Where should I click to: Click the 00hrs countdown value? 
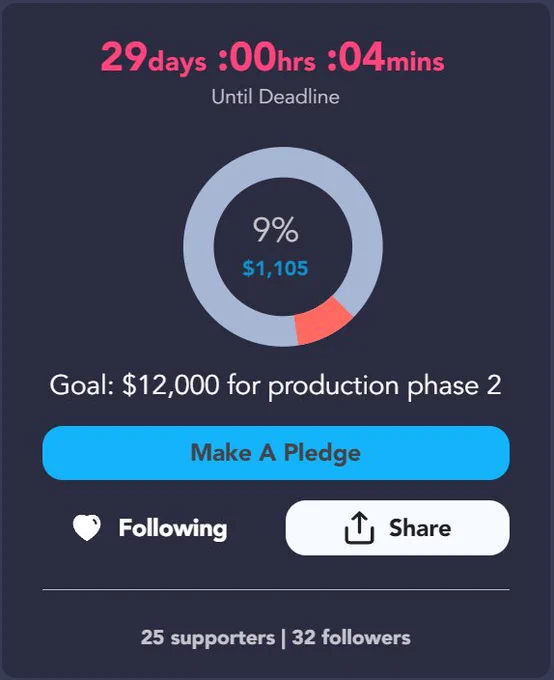[x=267, y=58]
